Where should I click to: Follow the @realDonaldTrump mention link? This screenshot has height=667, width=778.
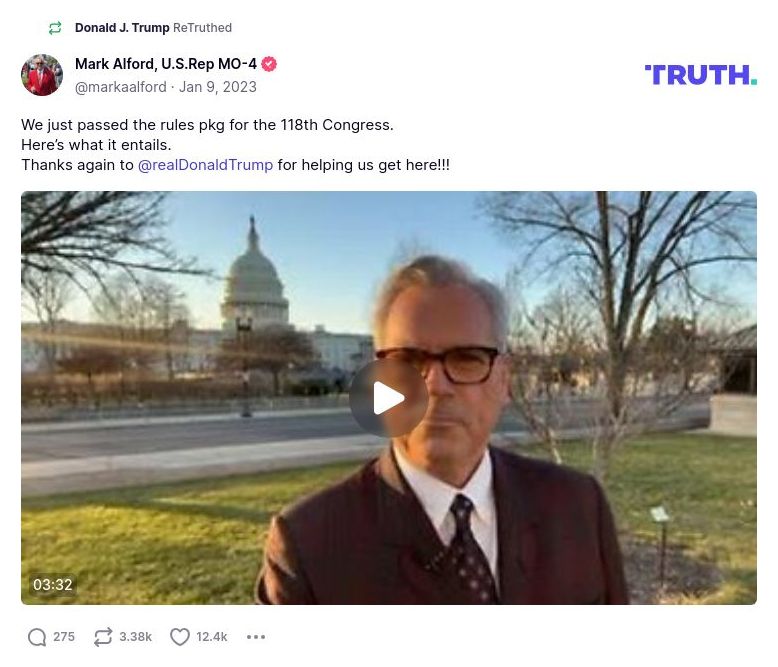click(205, 165)
